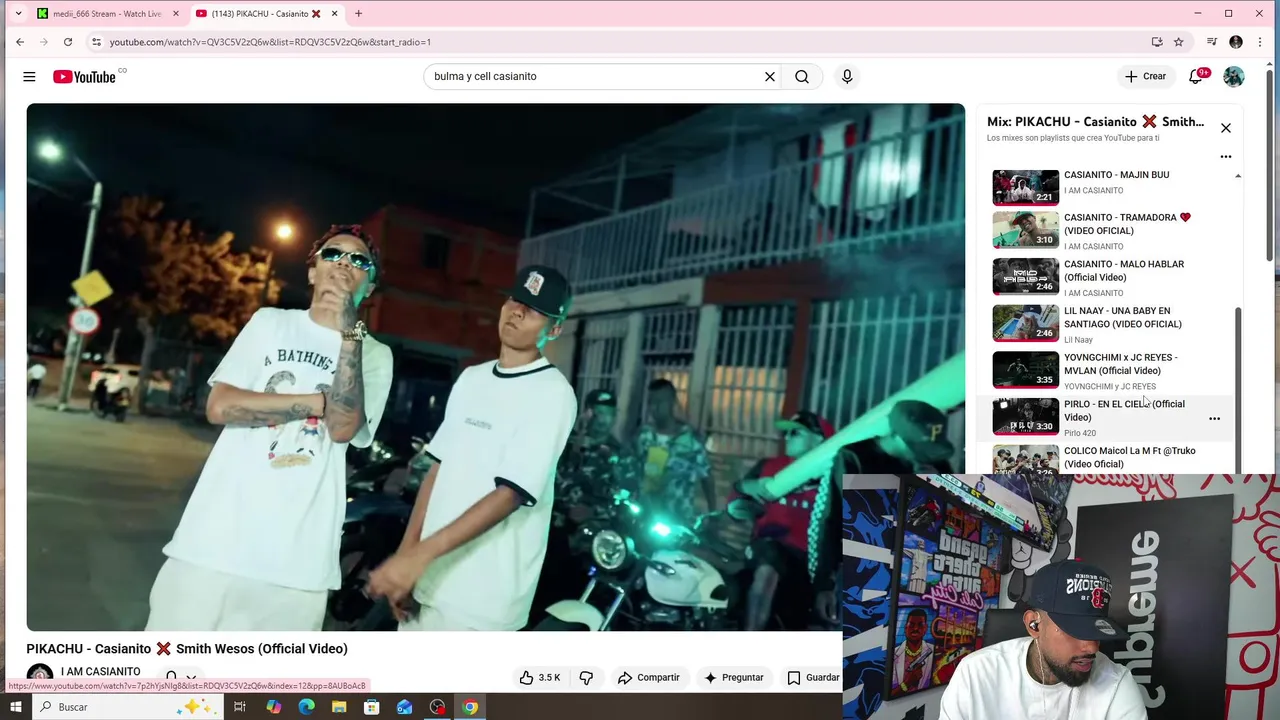Dislike the PIKACHU video
This screenshot has width=1280, height=720.
click(x=586, y=677)
